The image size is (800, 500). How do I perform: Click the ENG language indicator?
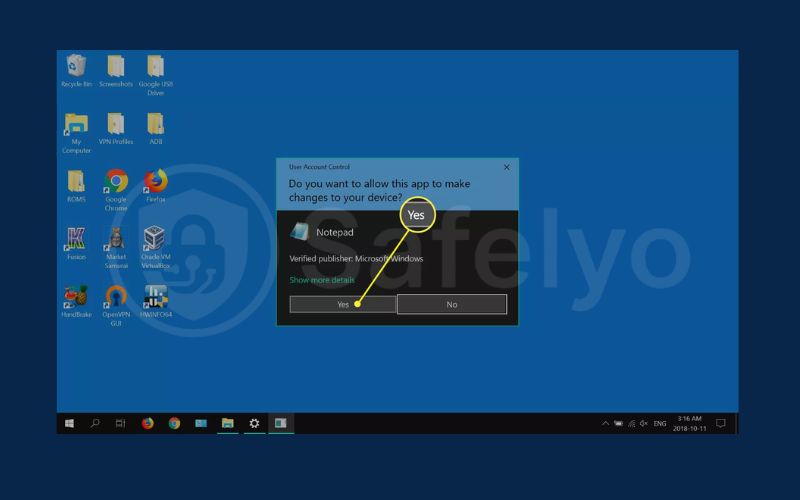click(x=660, y=423)
